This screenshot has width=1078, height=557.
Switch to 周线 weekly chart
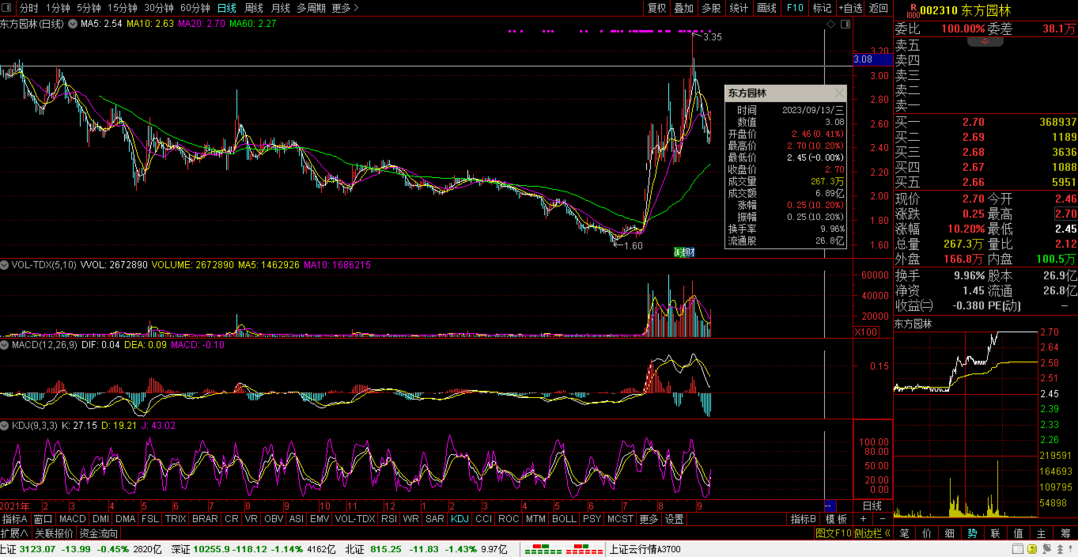point(254,8)
